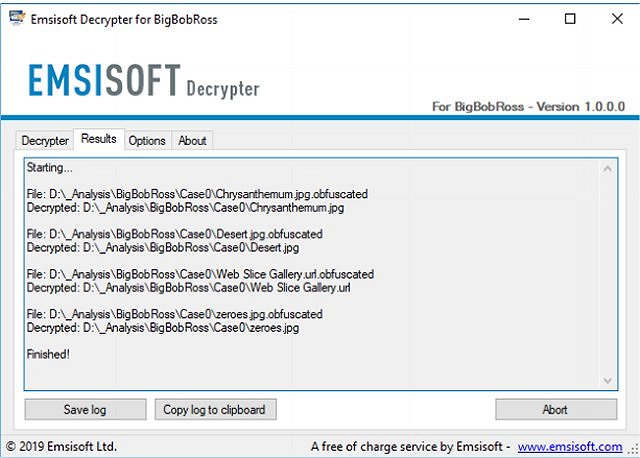Click the File line for Desert.jpg.obfuscated
This screenshot has height=458, width=640.
point(175,234)
